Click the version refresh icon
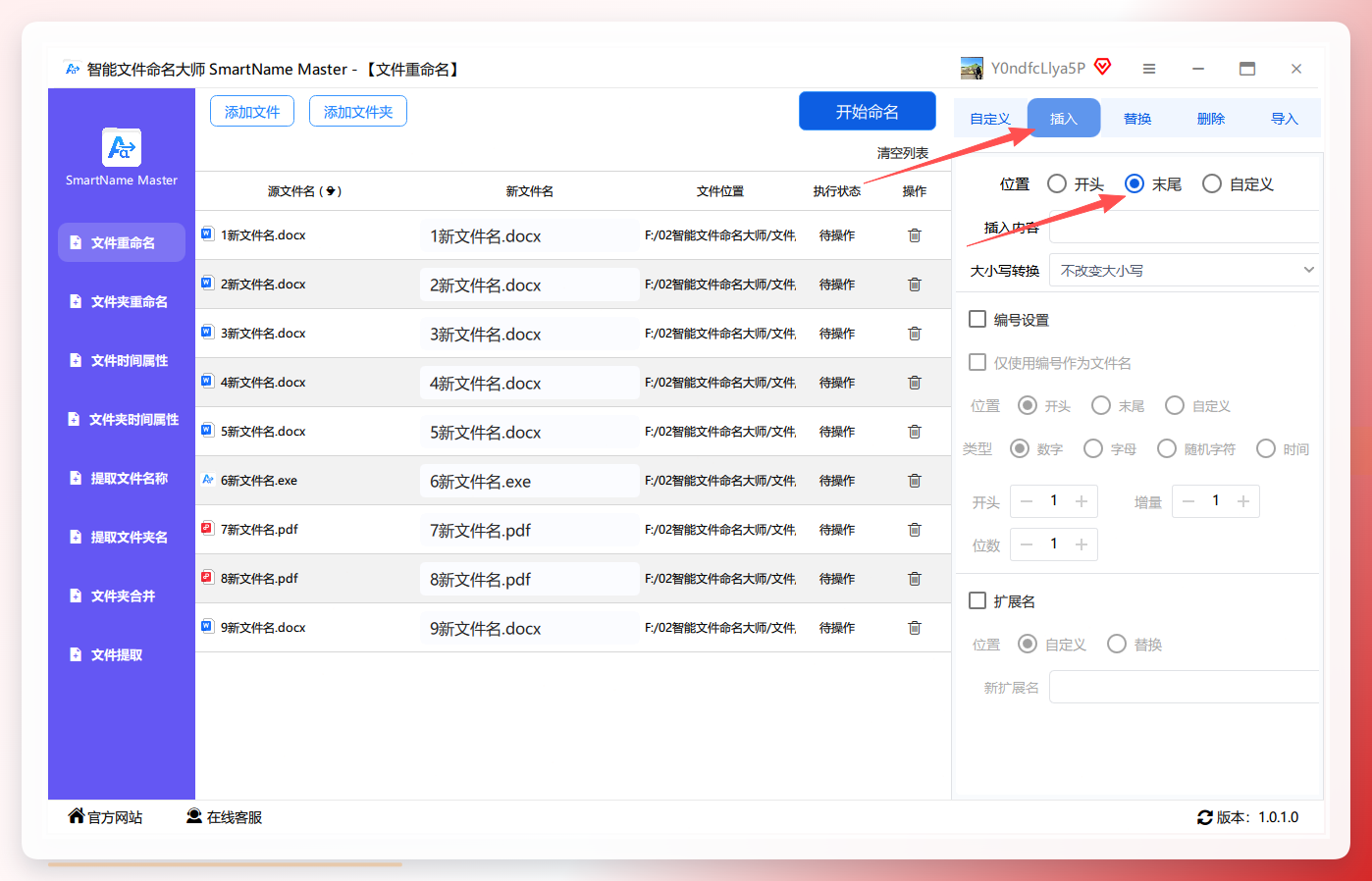 point(1205,817)
